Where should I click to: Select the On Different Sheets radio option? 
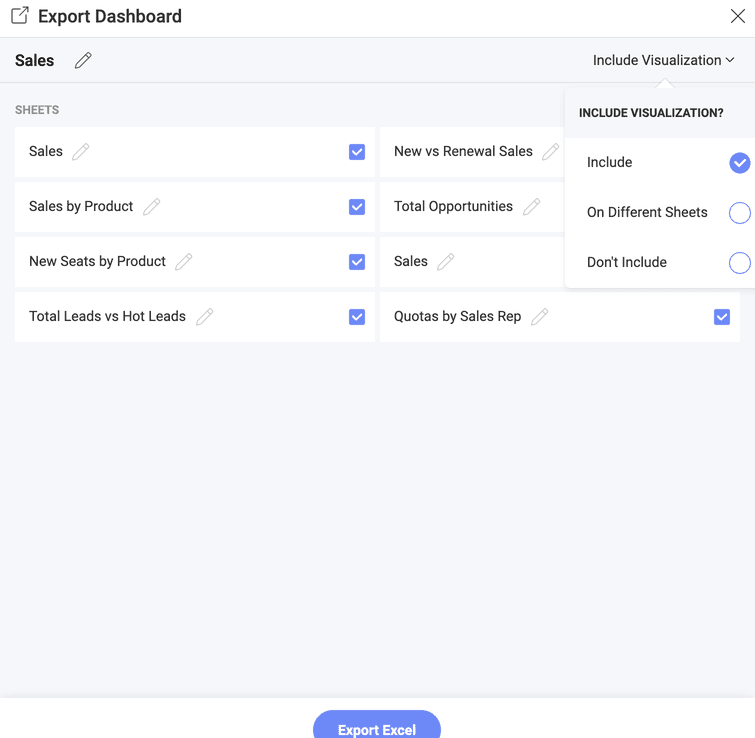click(x=740, y=213)
